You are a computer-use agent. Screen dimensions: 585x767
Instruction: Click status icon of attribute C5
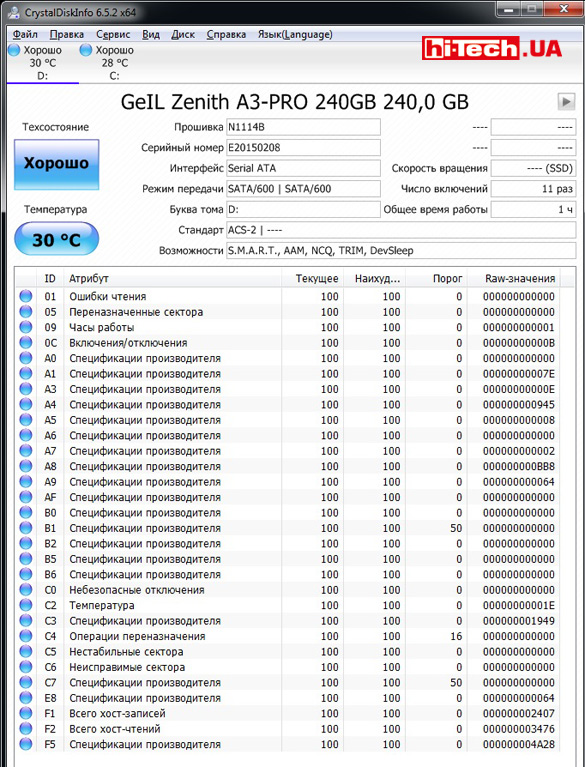click(26, 652)
